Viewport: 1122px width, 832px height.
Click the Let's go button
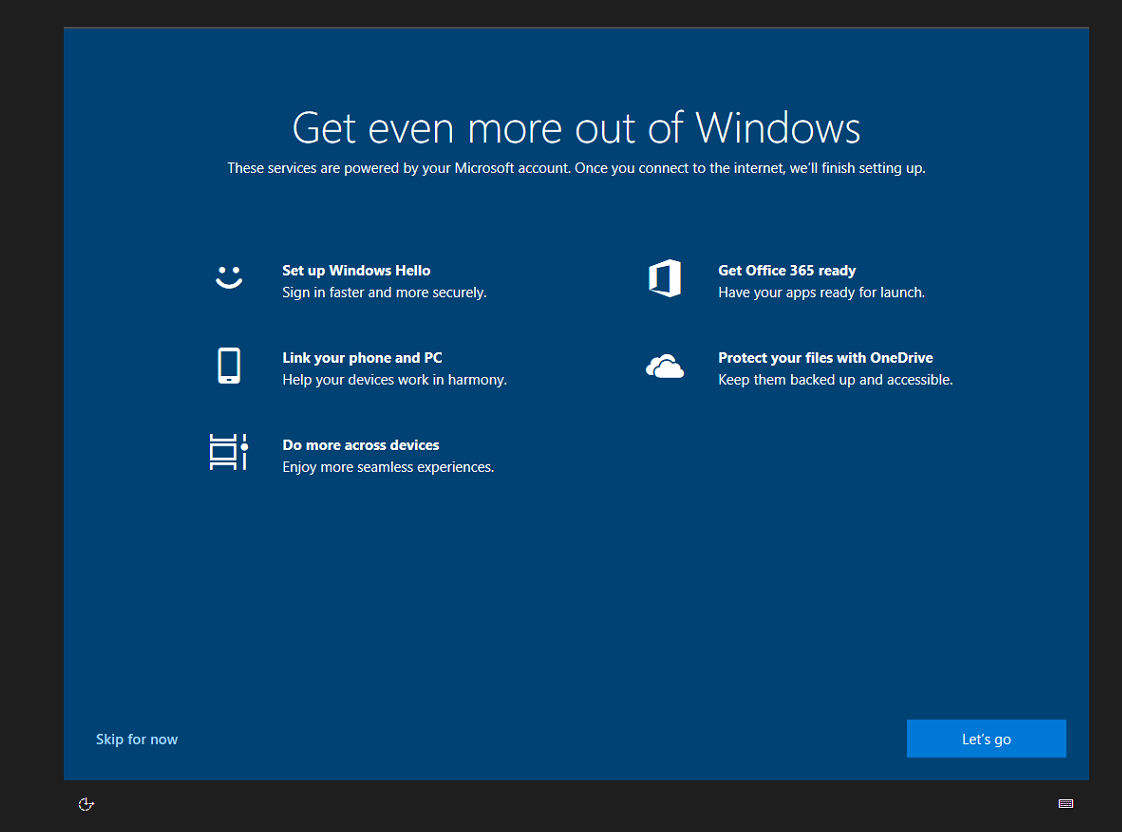coord(986,738)
